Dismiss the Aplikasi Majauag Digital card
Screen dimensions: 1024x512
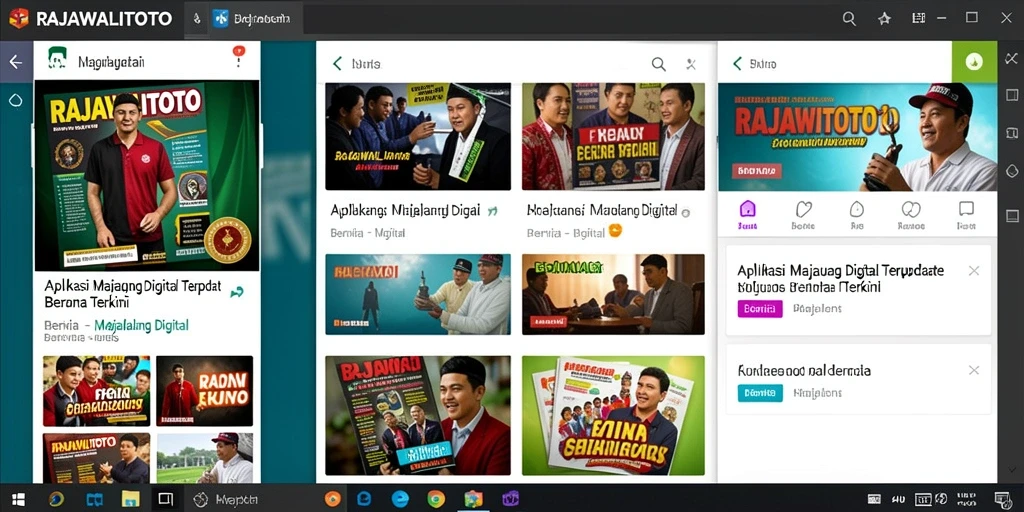(x=974, y=270)
